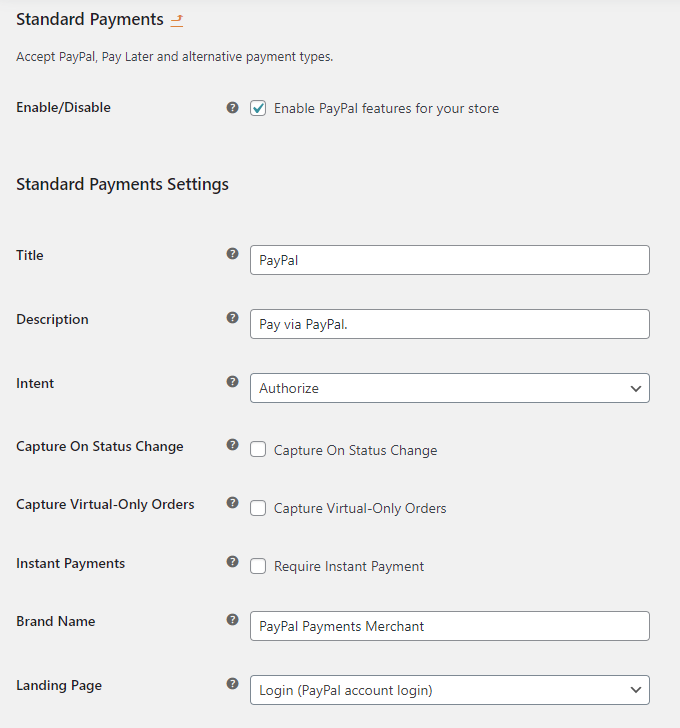Open the Standard Payments arrow link
This screenshot has width=680, height=728.
177,20
